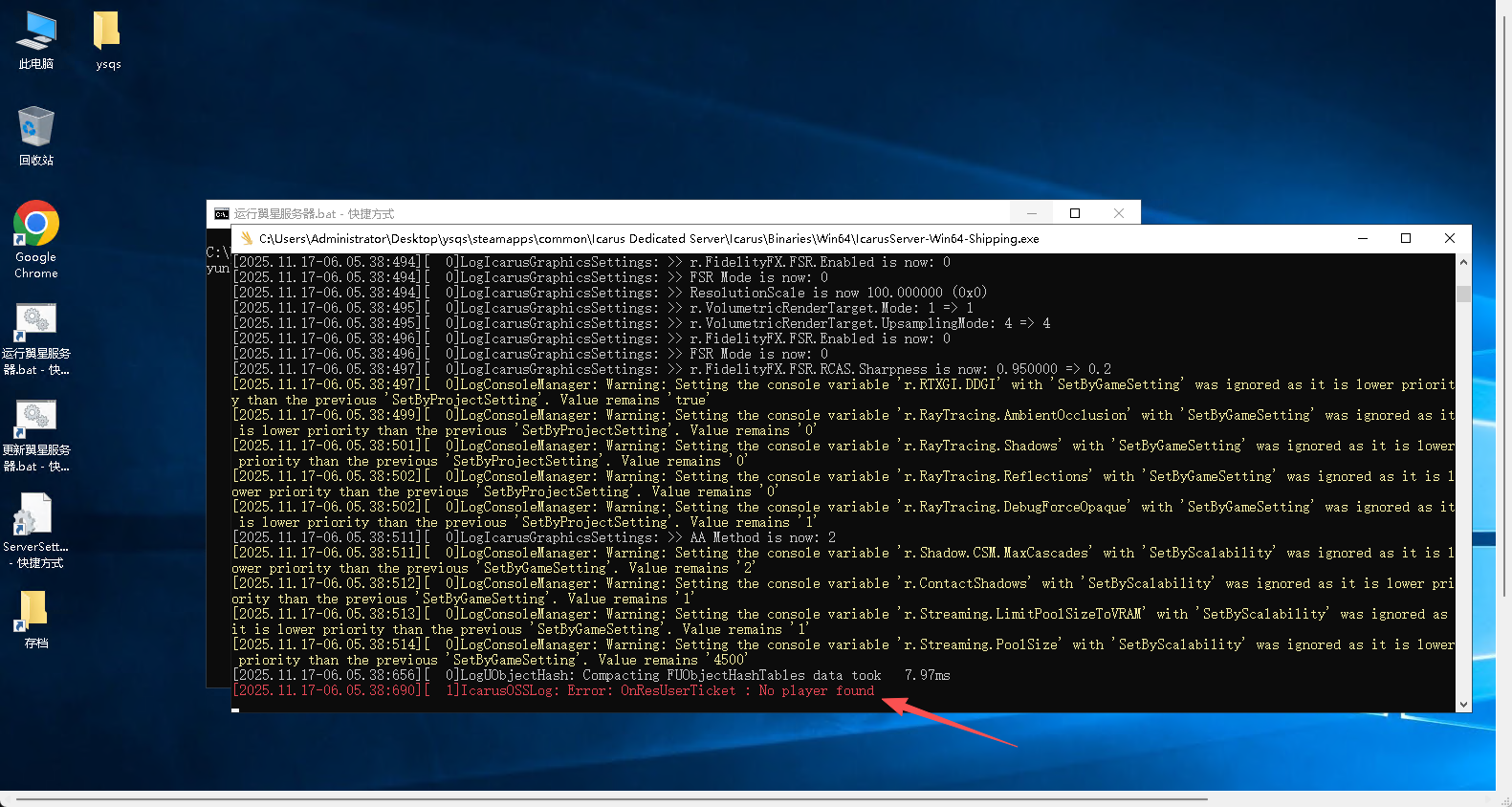
Task: Click the IcarusServer console title bar icon
Action: tap(246, 239)
